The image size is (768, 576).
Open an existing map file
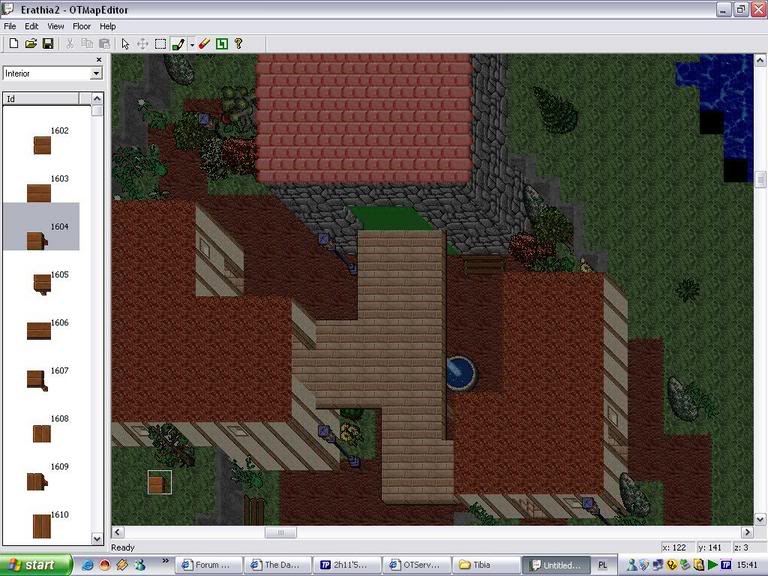(x=31, y=44)
